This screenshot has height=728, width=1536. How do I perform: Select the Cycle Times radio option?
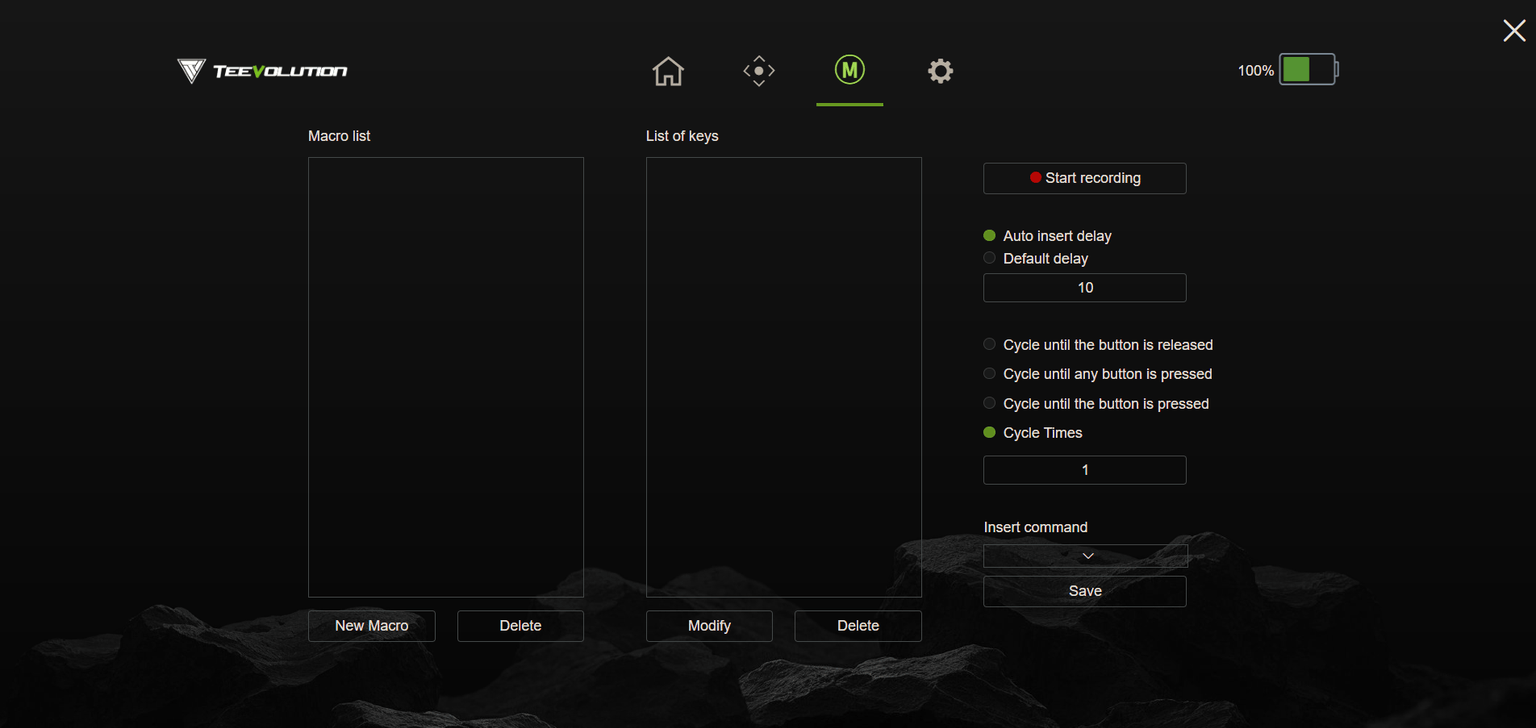990,433
